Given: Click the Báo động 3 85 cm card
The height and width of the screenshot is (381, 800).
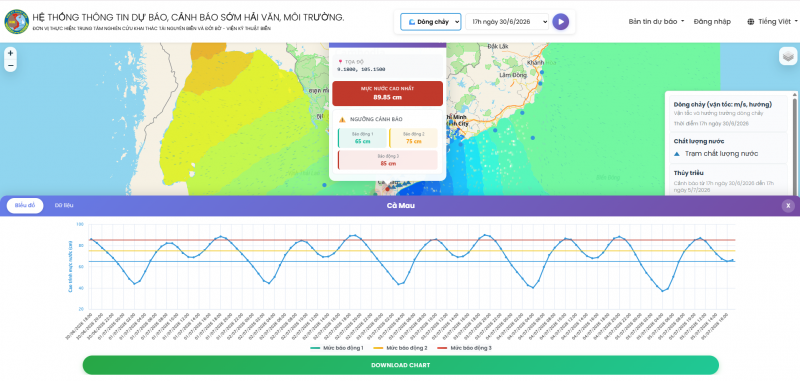Looking at the screenshot, I should click(388, 160).
